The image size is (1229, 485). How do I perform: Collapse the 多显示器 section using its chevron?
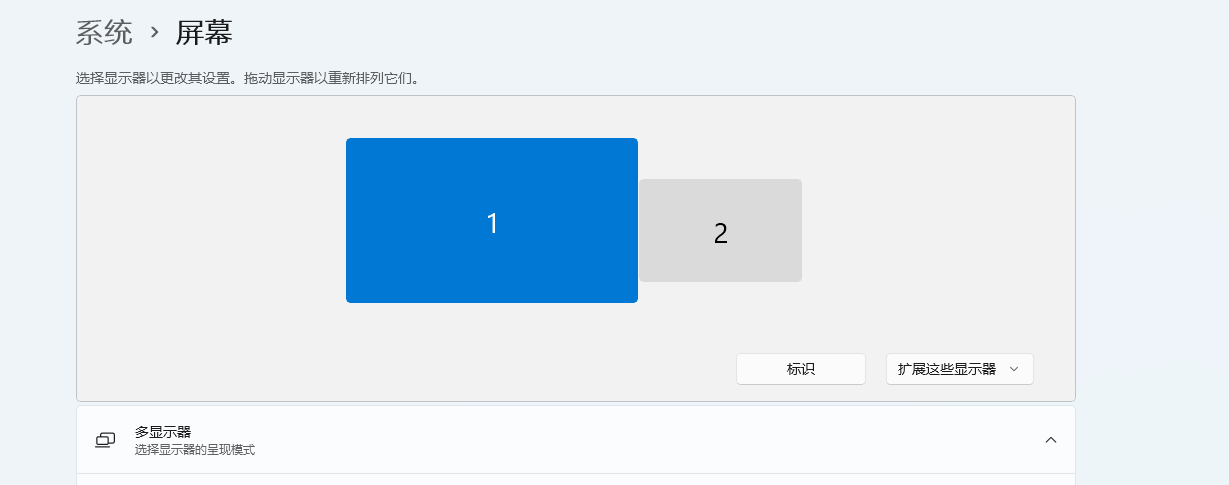point(1050,440)
